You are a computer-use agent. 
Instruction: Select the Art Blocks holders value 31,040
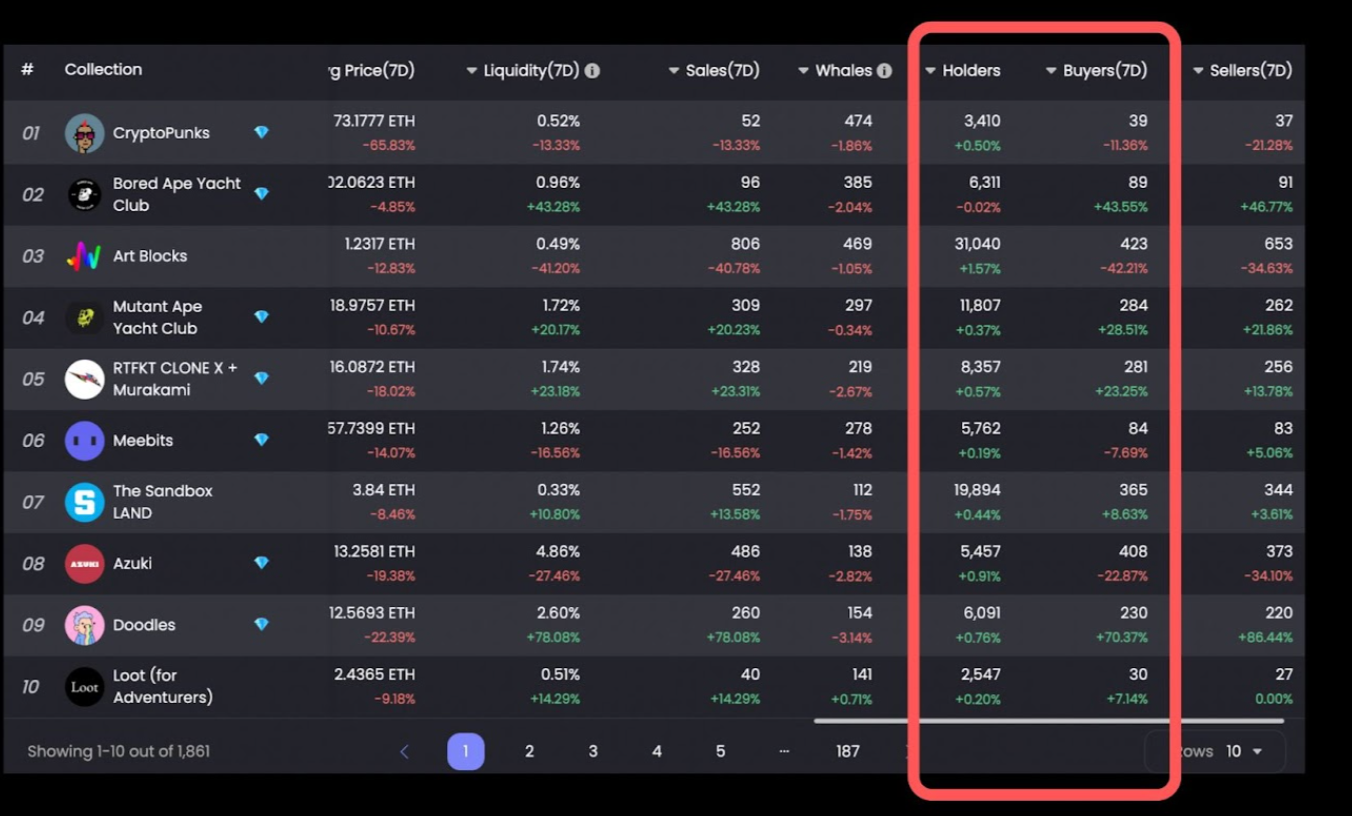point(979,244)
